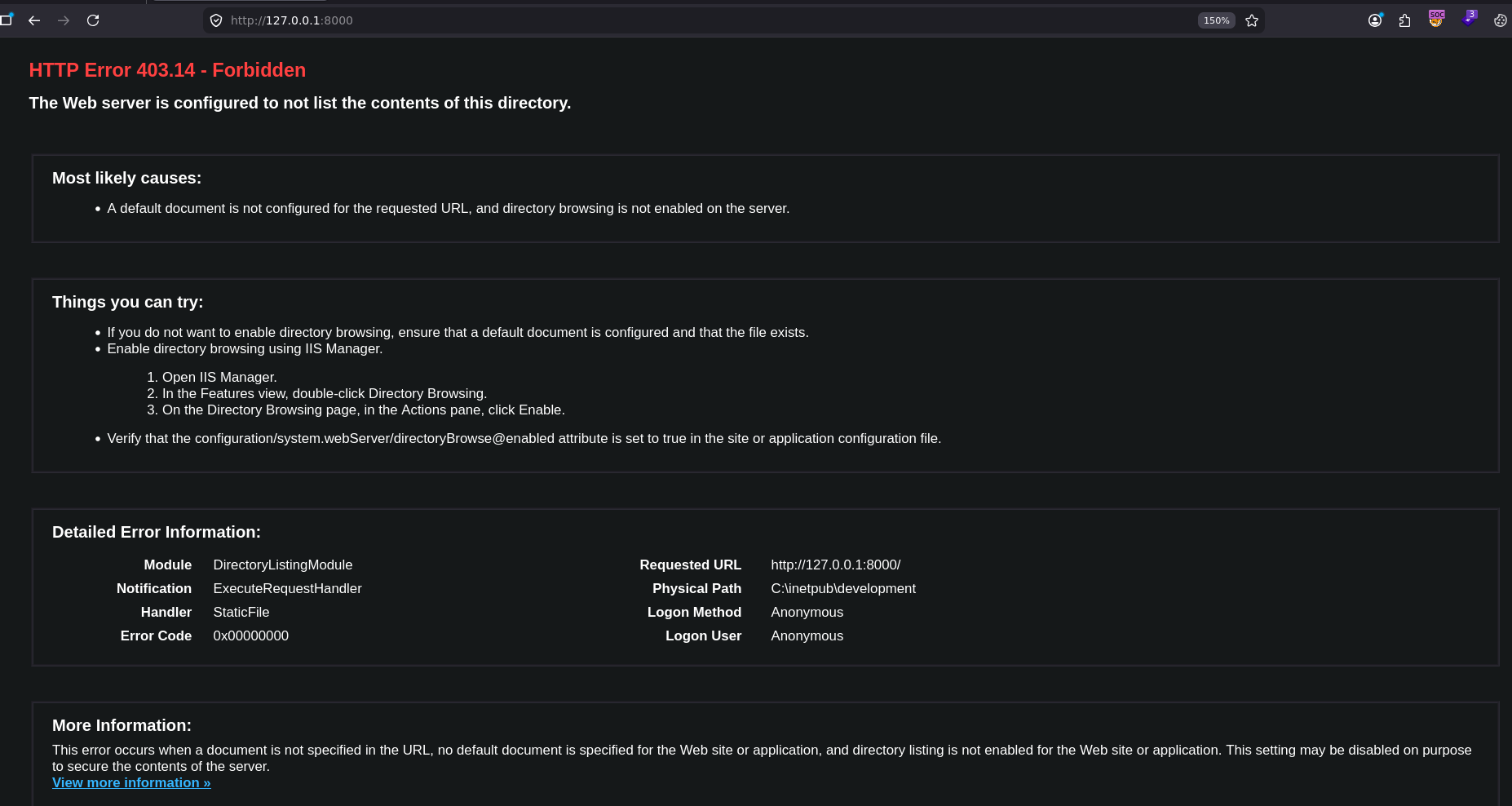Image resolution: width=1512 pixels, height=806 pixels.
Task: Click the tracking protection shield icon
Action: pyautogui.click(x=216, y=20)
